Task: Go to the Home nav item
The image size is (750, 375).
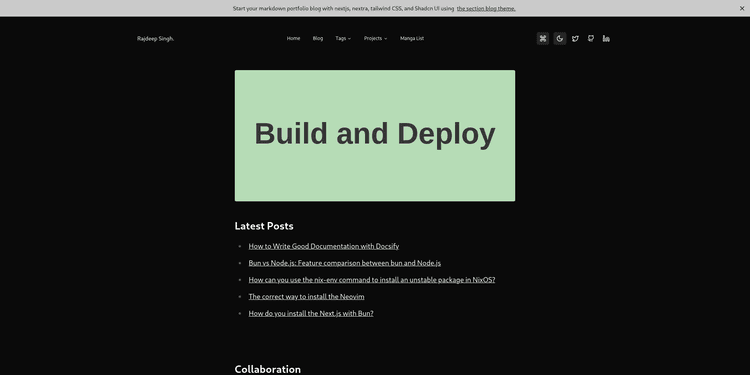Action: [x=293, y=38]
